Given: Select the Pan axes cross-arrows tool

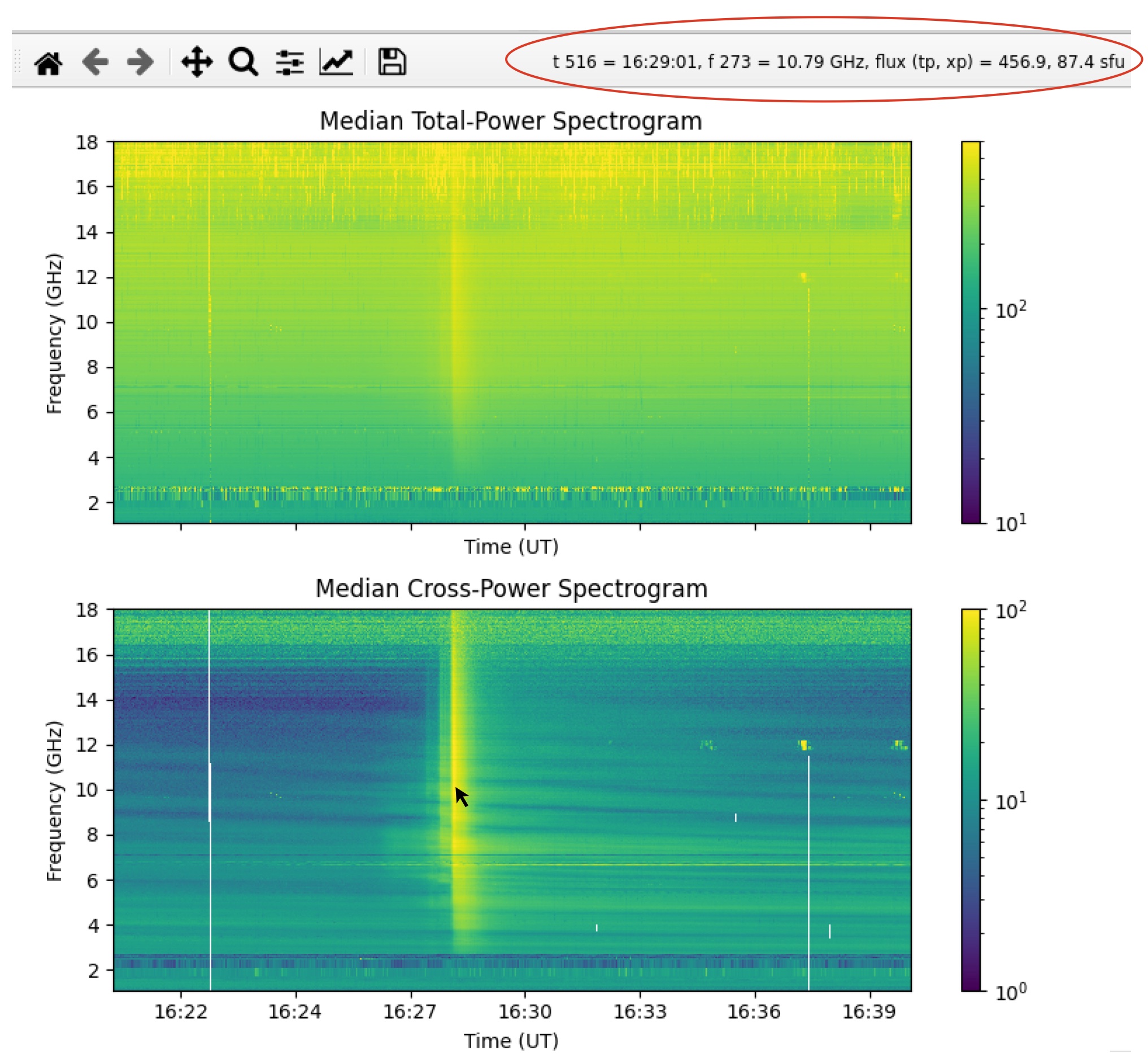Looking at the screenshot, I should 197,62.
